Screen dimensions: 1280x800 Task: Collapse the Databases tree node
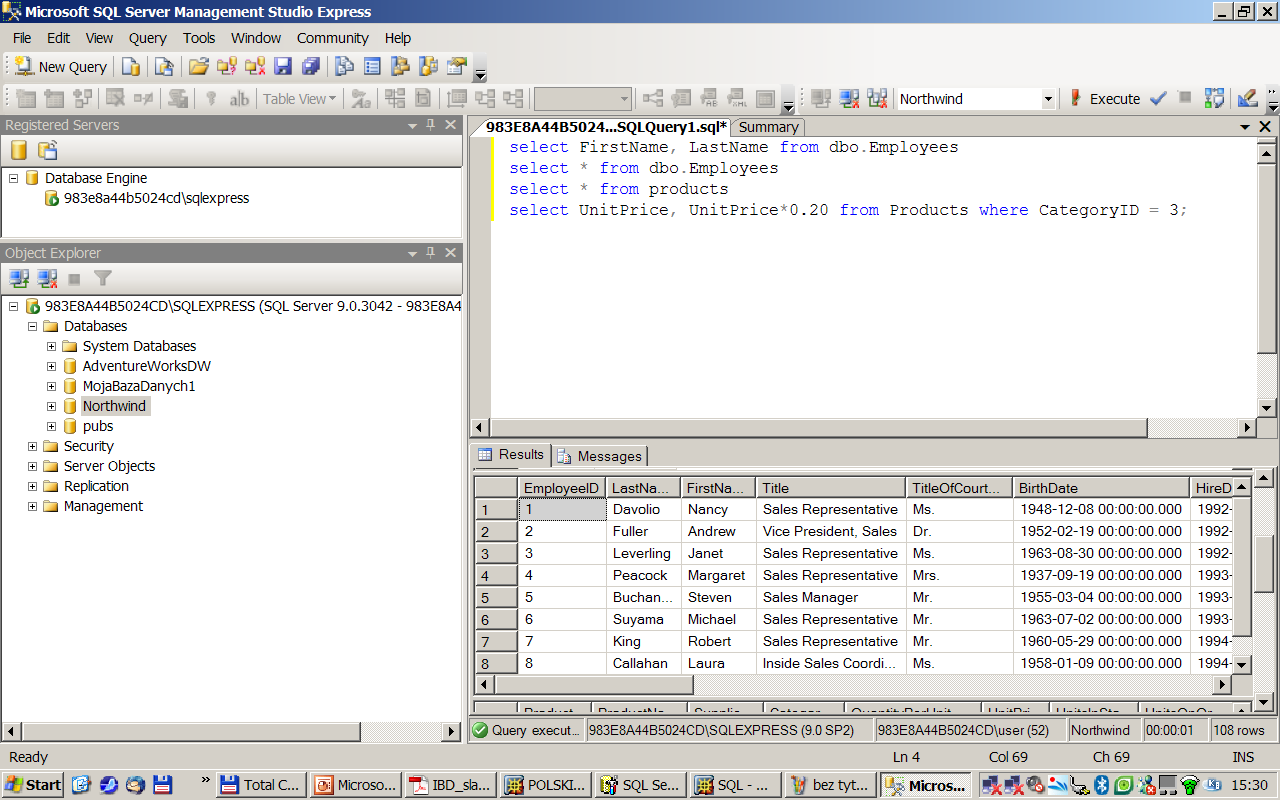click(x=33, y=326)
